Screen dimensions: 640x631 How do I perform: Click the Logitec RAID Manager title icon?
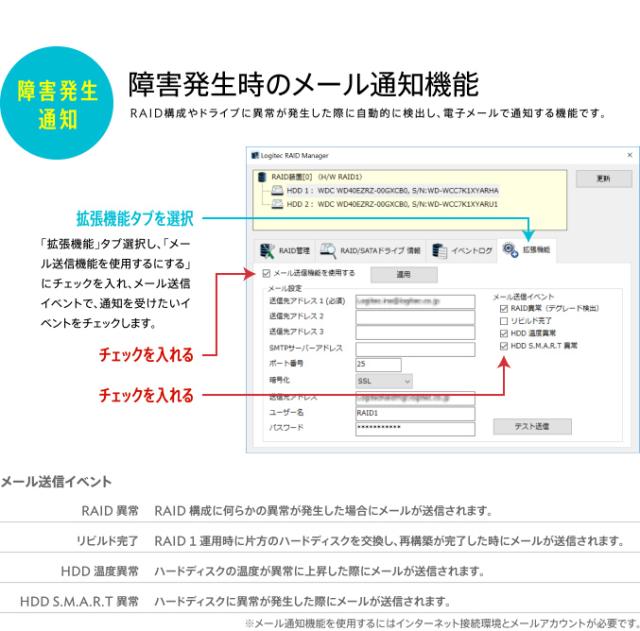(254, 156)
